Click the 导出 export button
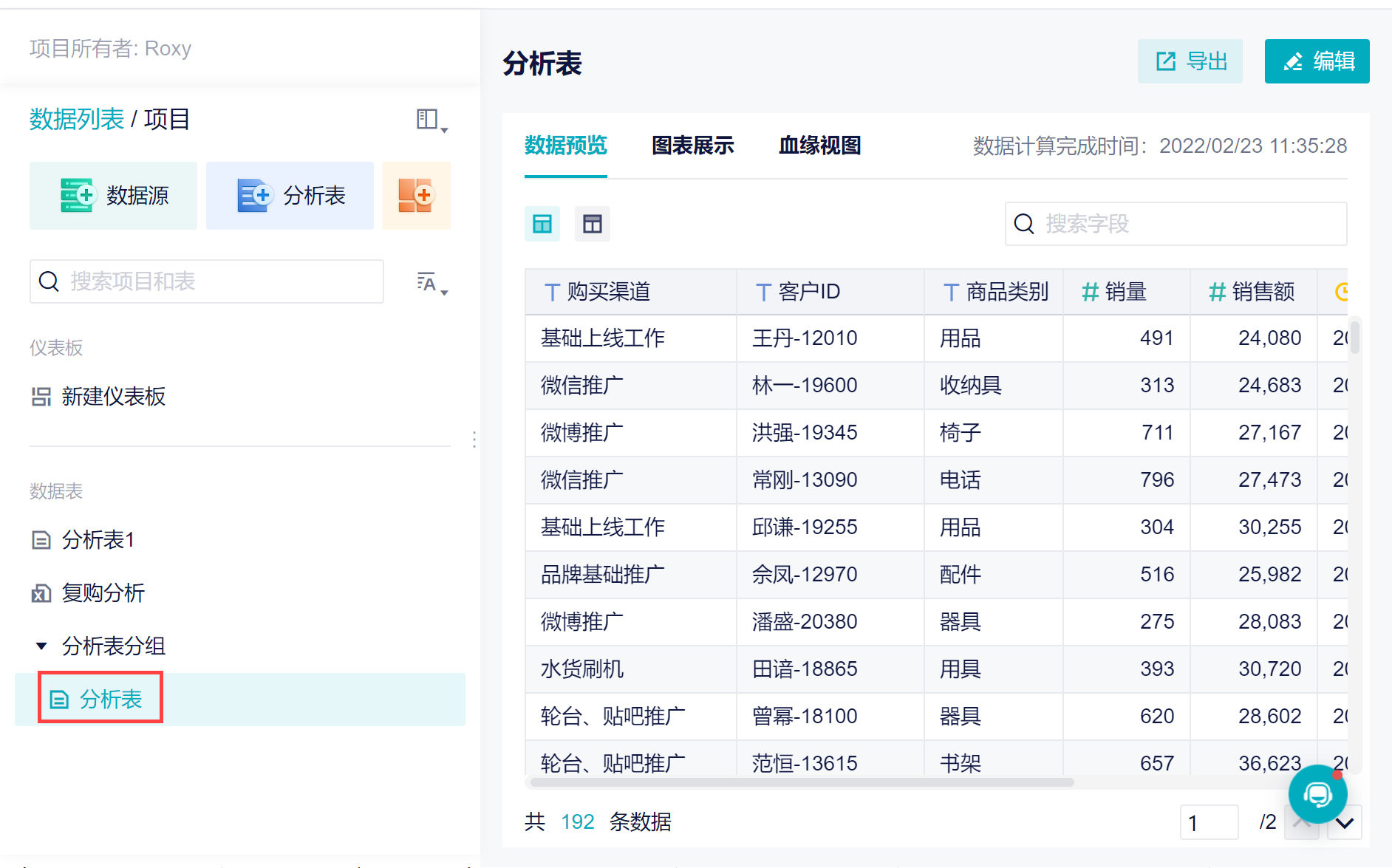The width and height of the screenshot is (1392, 868). (x=1190, y=61)
